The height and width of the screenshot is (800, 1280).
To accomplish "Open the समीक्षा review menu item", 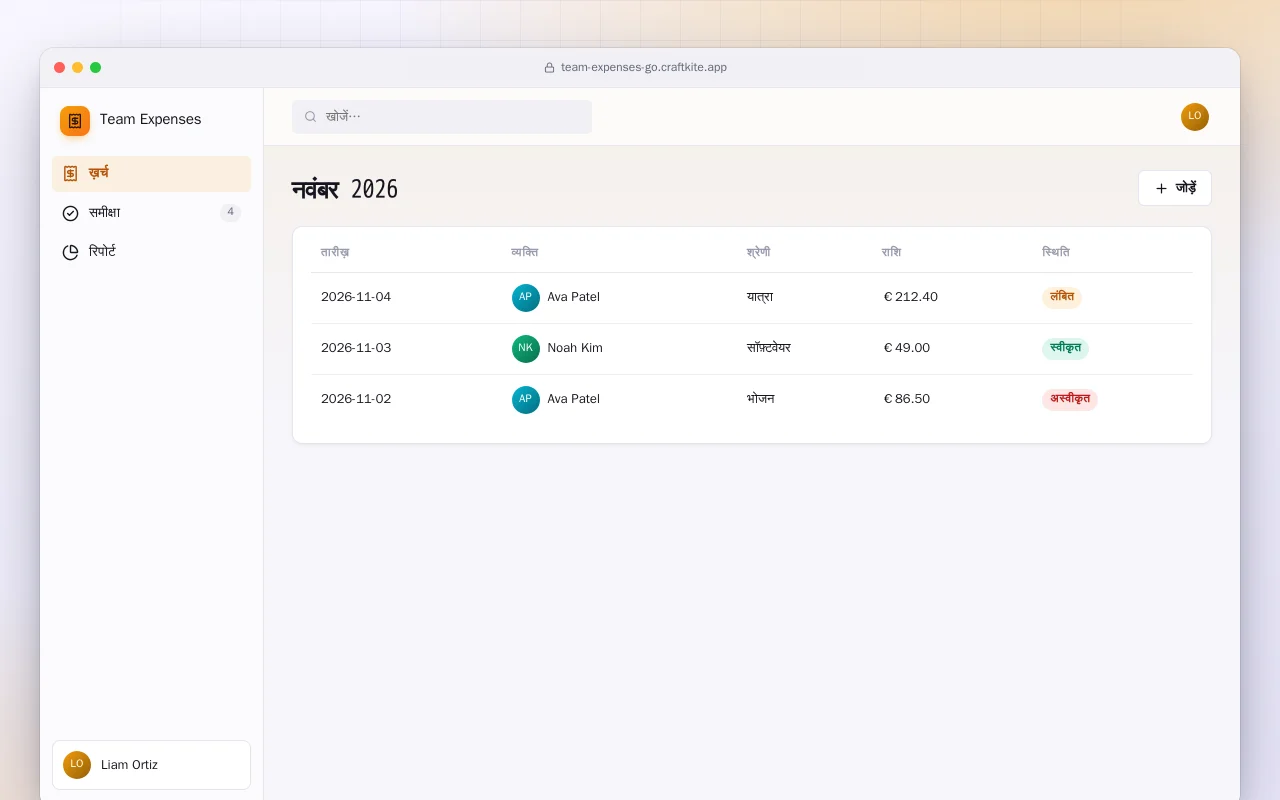I will (x=151, y=213).
